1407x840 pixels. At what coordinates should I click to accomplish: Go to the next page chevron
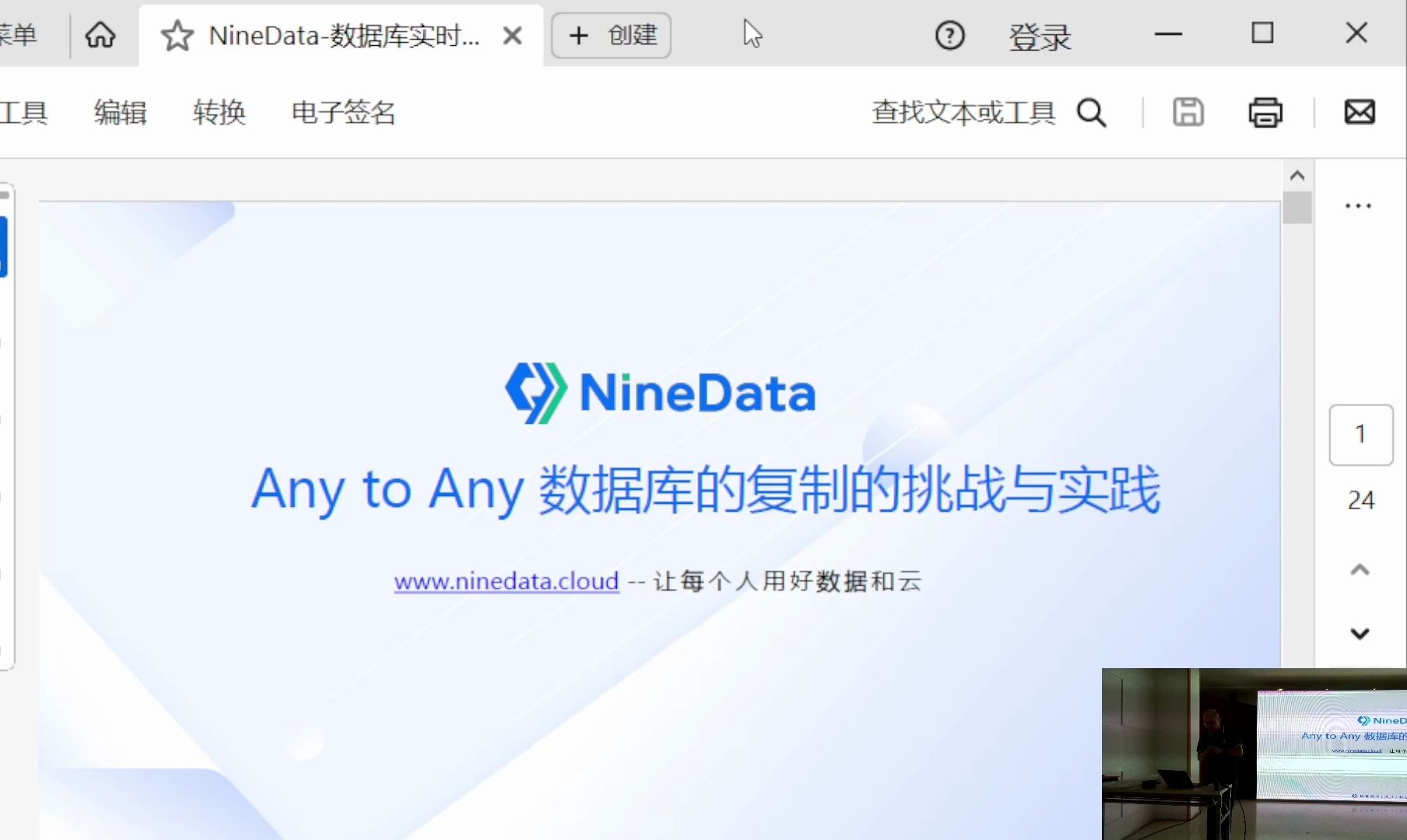tap(1360, 633)
